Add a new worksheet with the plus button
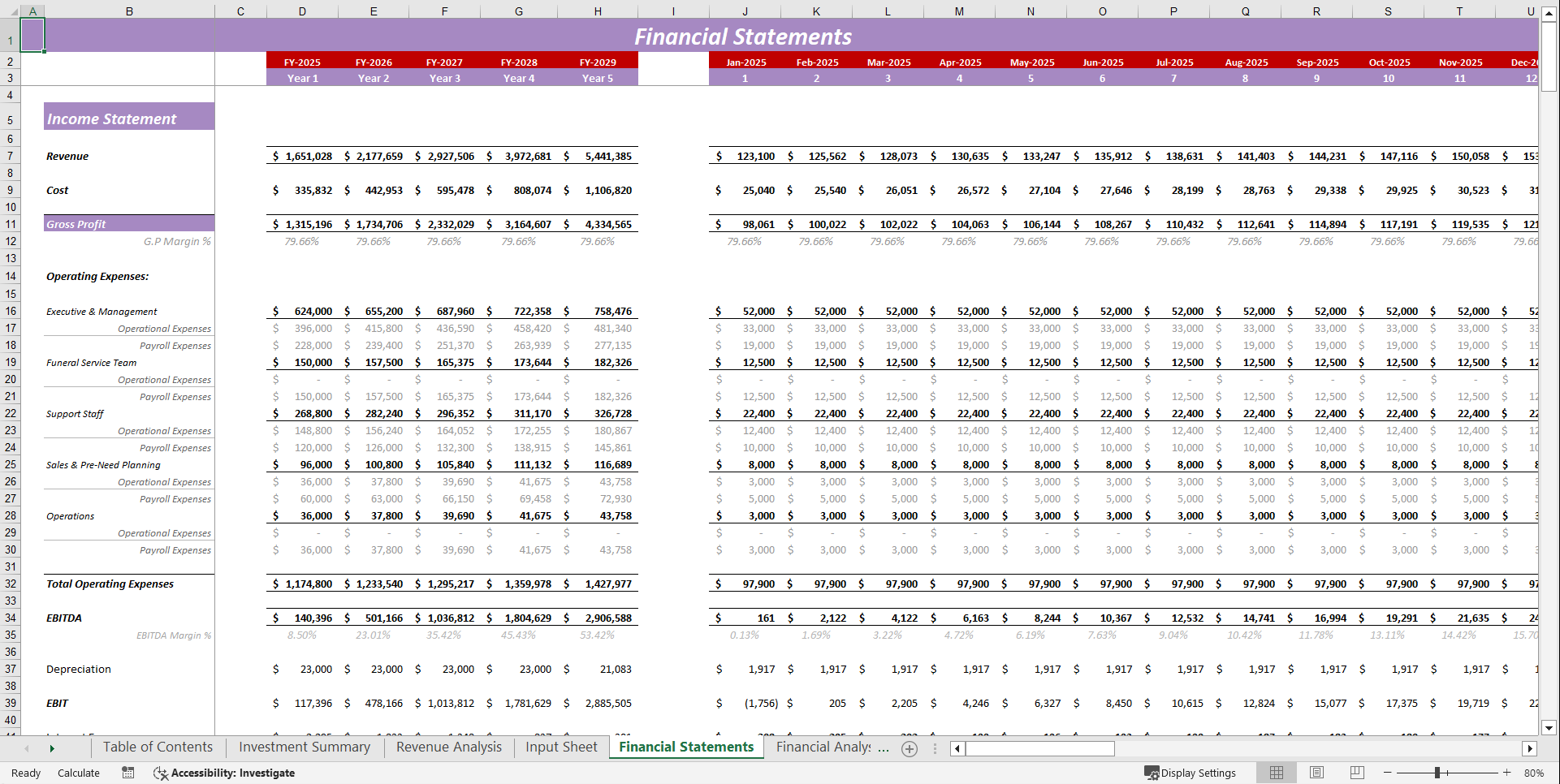 pyautogui.click(x=910, y=749)
